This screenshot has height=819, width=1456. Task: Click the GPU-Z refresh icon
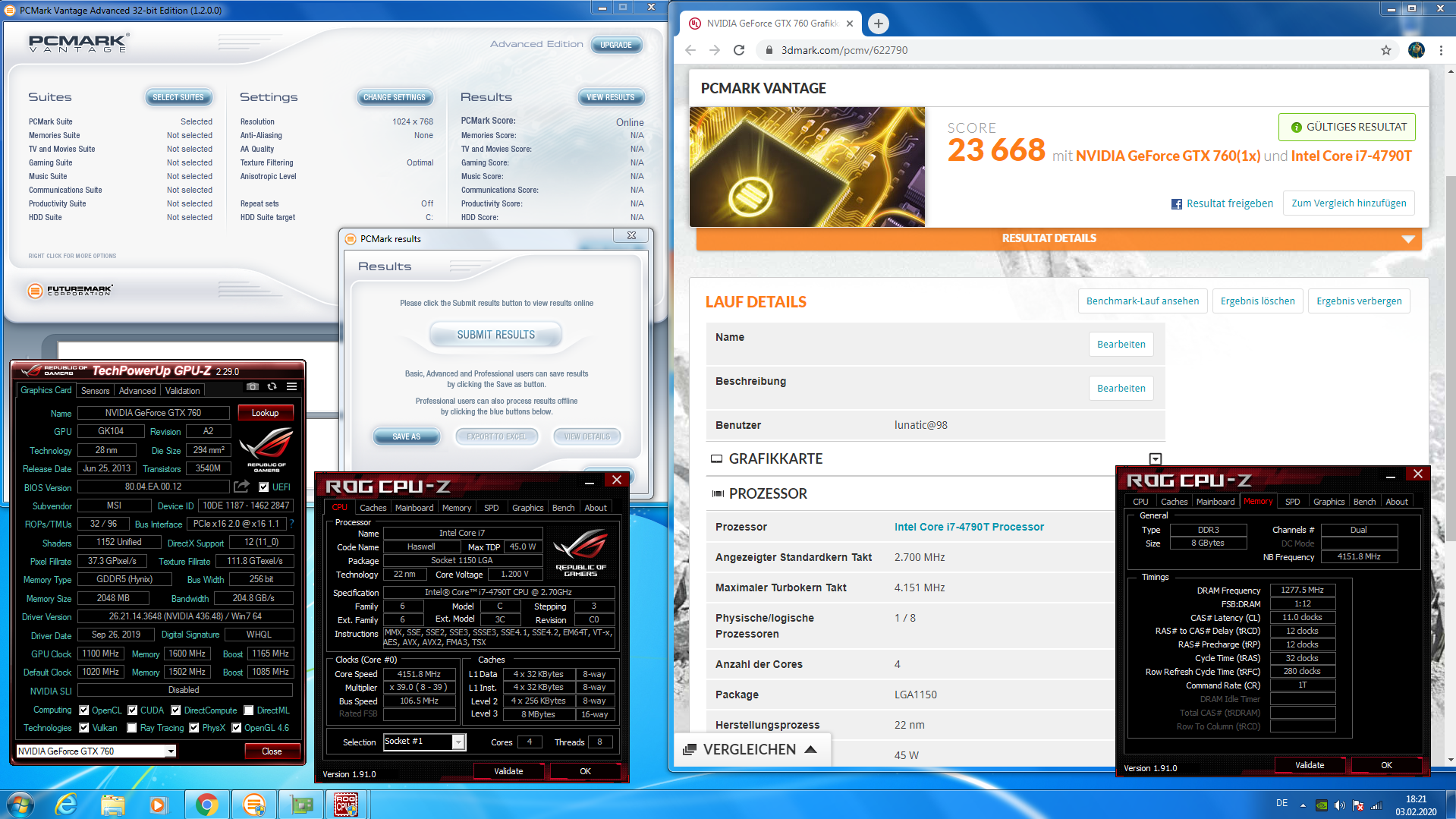(x=272, y=387)
